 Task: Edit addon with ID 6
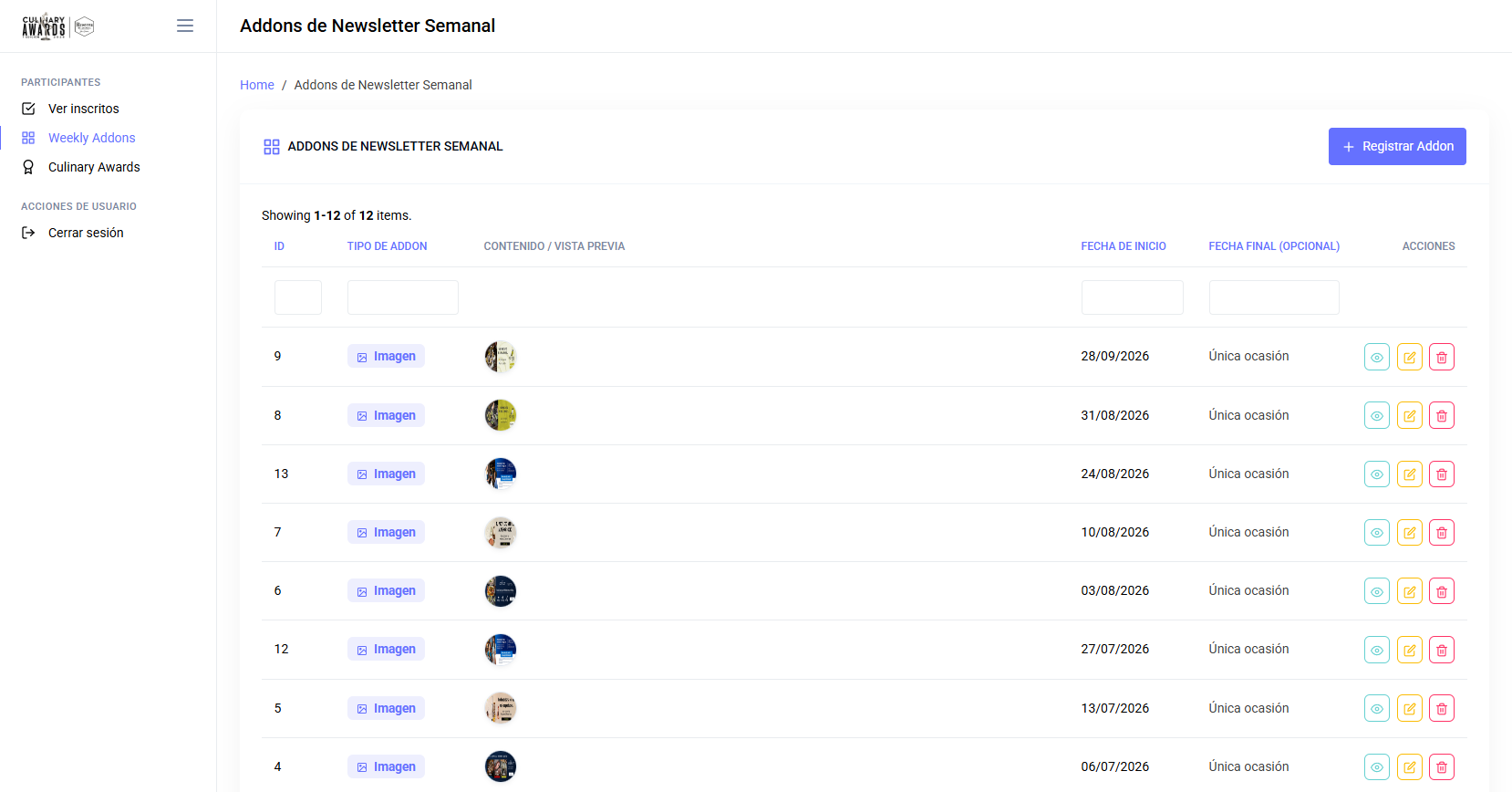point(1410,591)
